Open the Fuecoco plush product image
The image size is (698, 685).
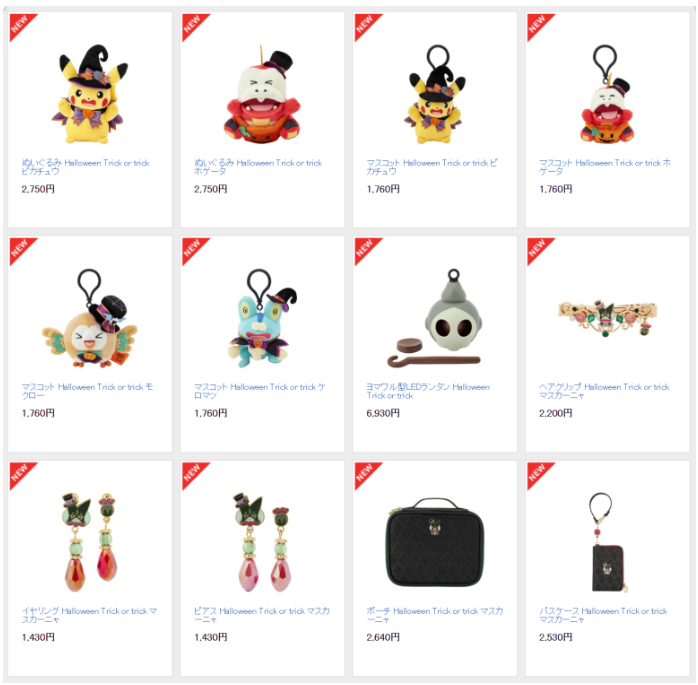(262, 94)
